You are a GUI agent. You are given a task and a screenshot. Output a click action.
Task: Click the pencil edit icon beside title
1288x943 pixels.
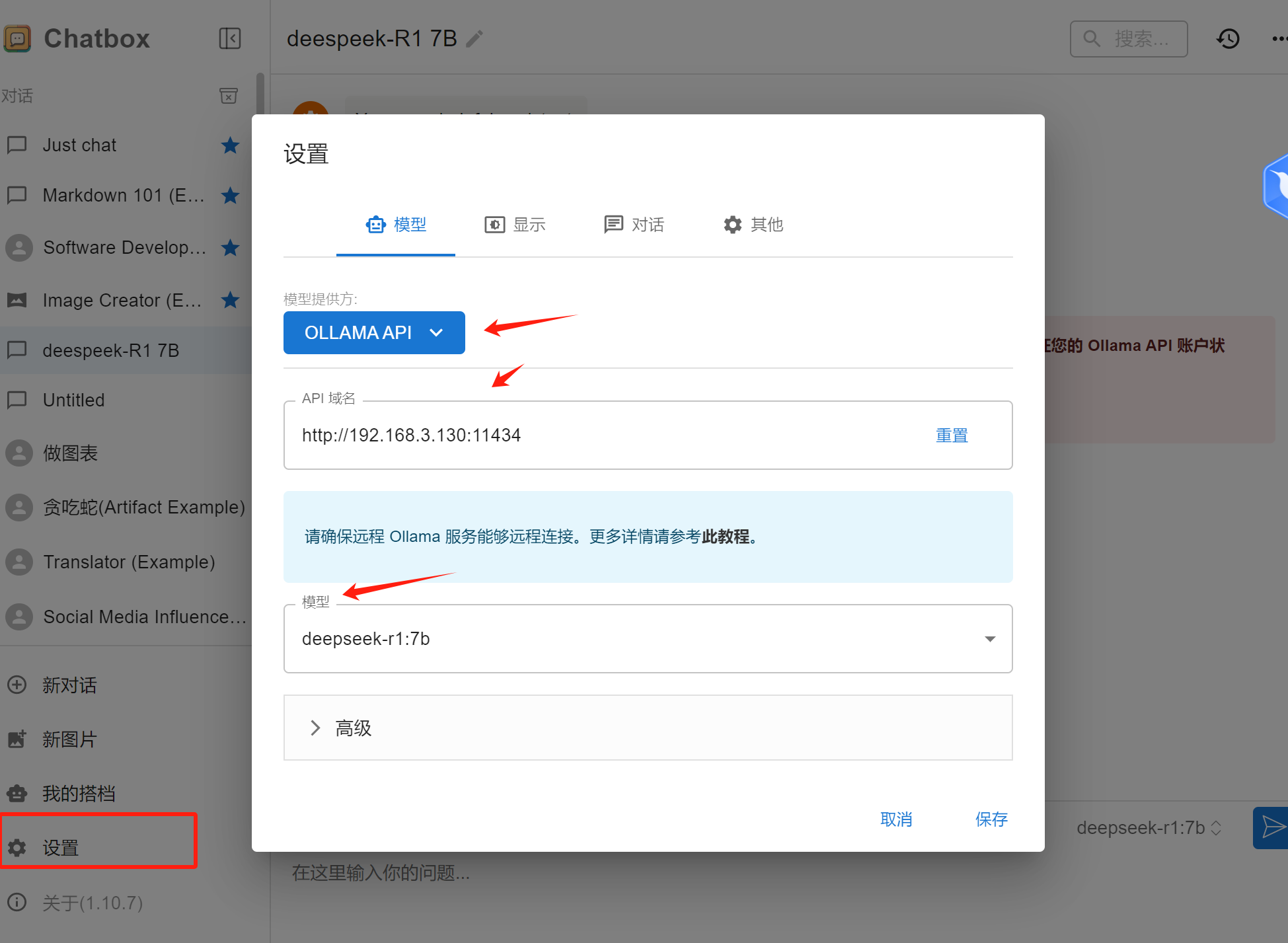tap(474, 39)
